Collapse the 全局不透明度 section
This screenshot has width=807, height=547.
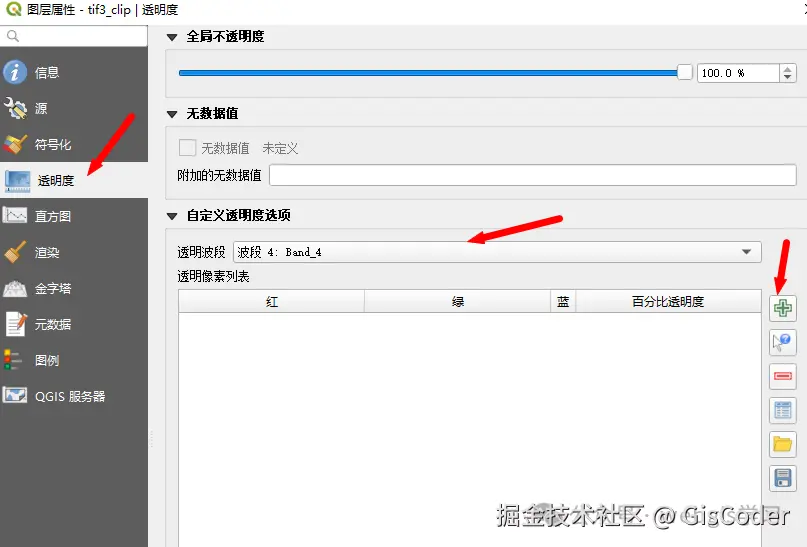(172, 37)
